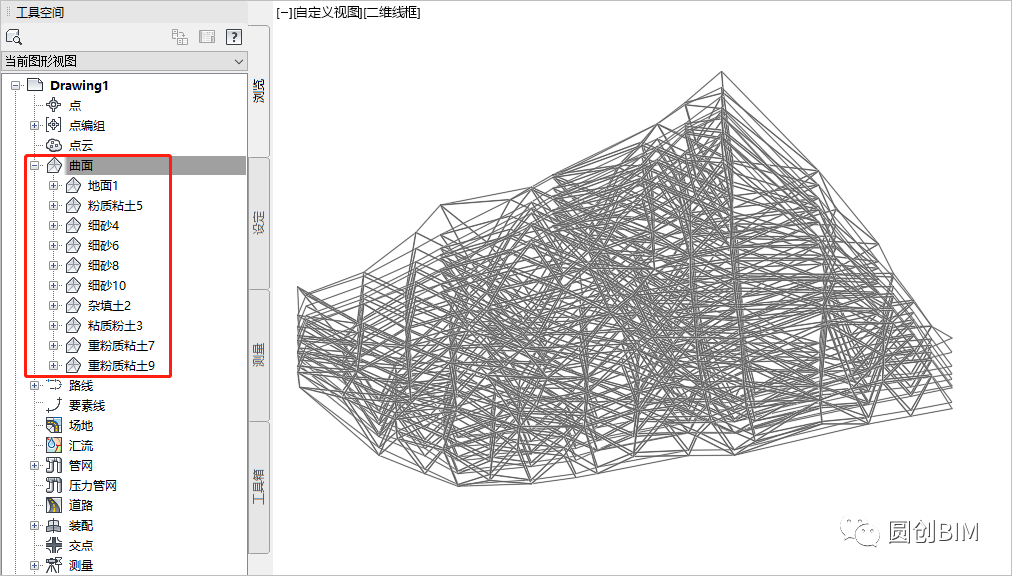
Task: Click the 压力管网 pressure network icon
Action: [x=54, y=486]
